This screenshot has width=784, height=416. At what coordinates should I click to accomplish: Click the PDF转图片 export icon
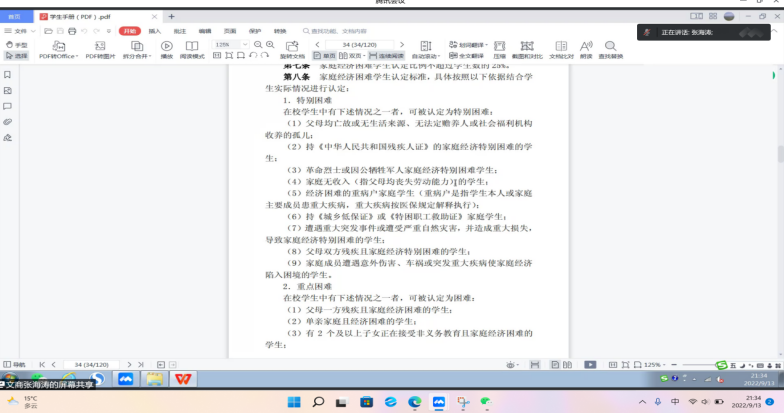coord(100,47)
